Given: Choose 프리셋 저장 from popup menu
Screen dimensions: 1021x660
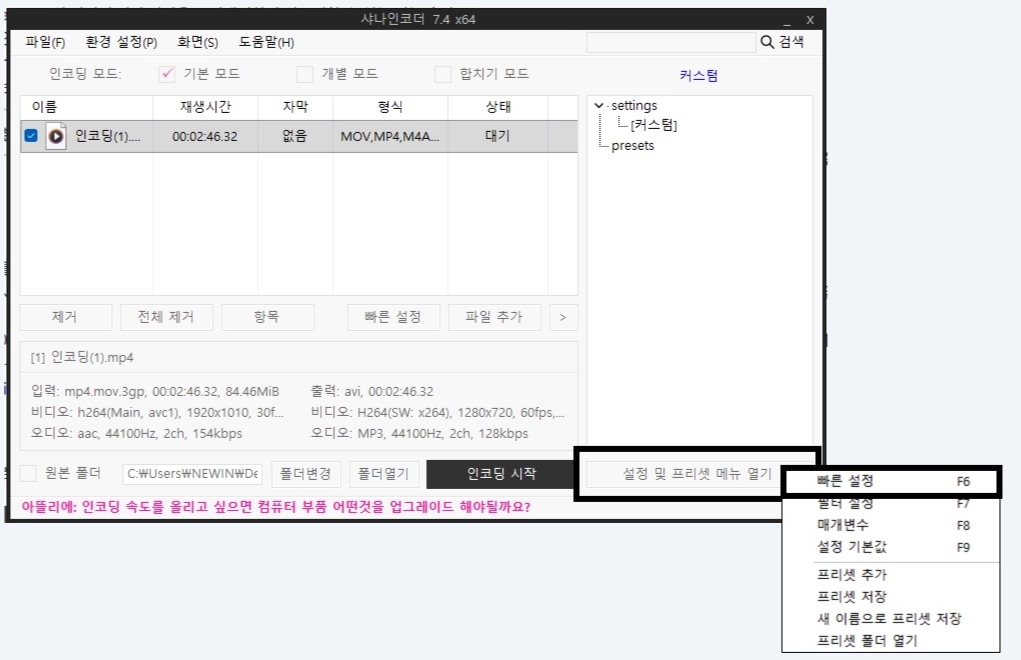Looking at the screenshot, I should tap(891, 597).
